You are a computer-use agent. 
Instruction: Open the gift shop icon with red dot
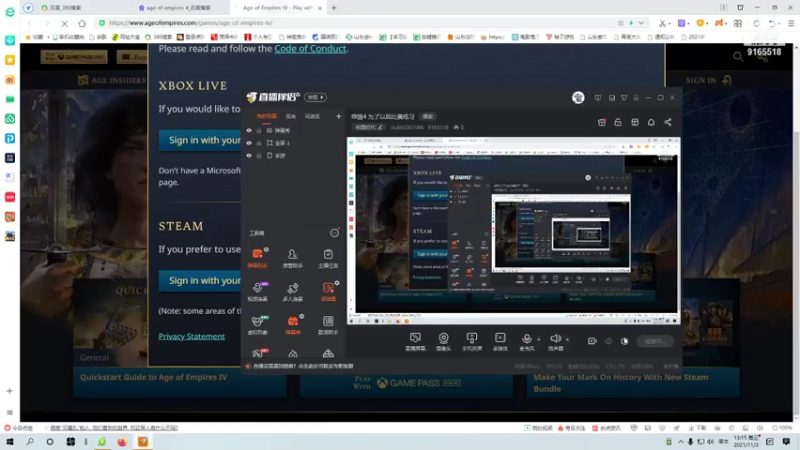click(602, 122)
